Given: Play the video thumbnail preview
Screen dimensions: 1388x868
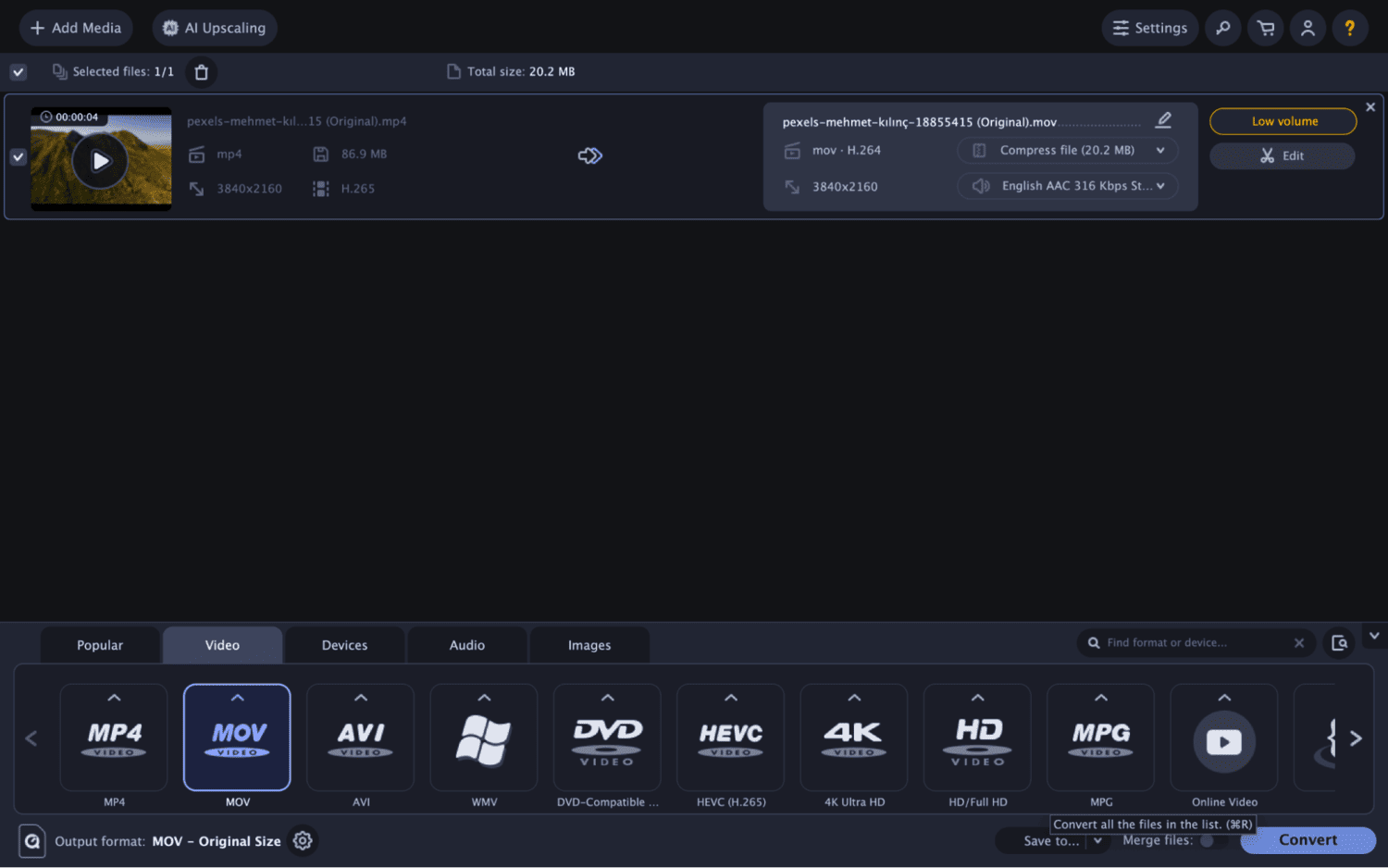Looking at the screenshot, I should (x=100, y=159).
